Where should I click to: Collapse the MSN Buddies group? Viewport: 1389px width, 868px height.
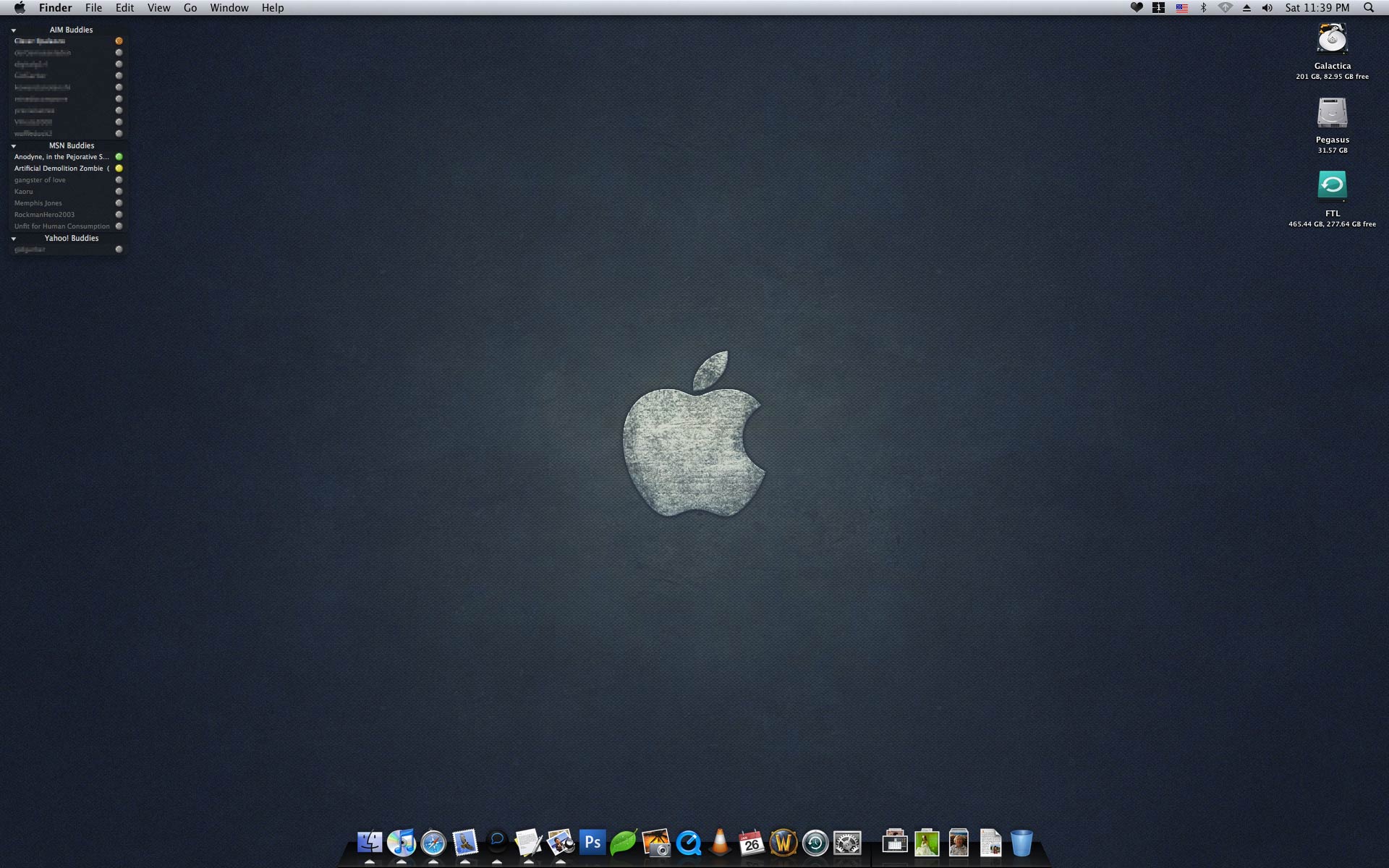[14, 146]
